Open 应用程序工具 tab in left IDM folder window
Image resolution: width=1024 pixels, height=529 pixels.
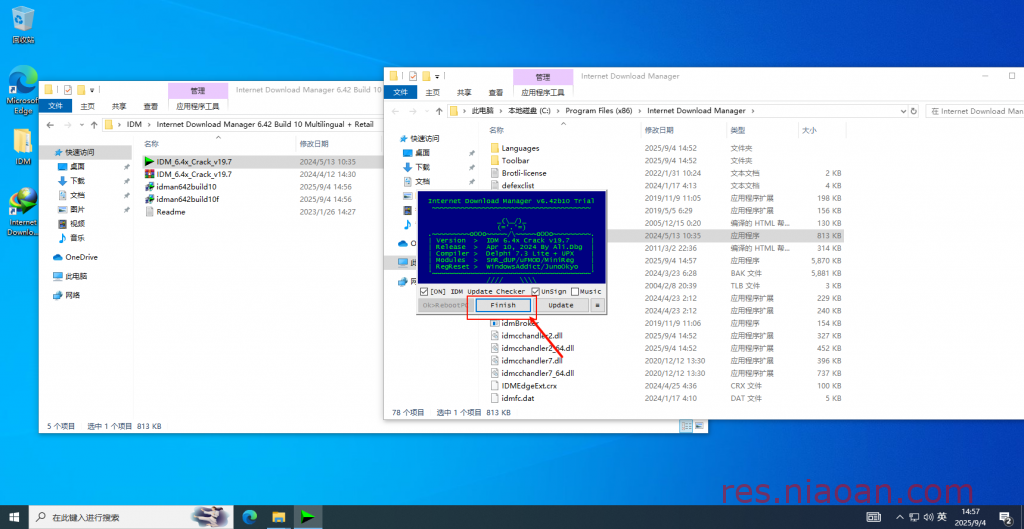pos(197,106)
